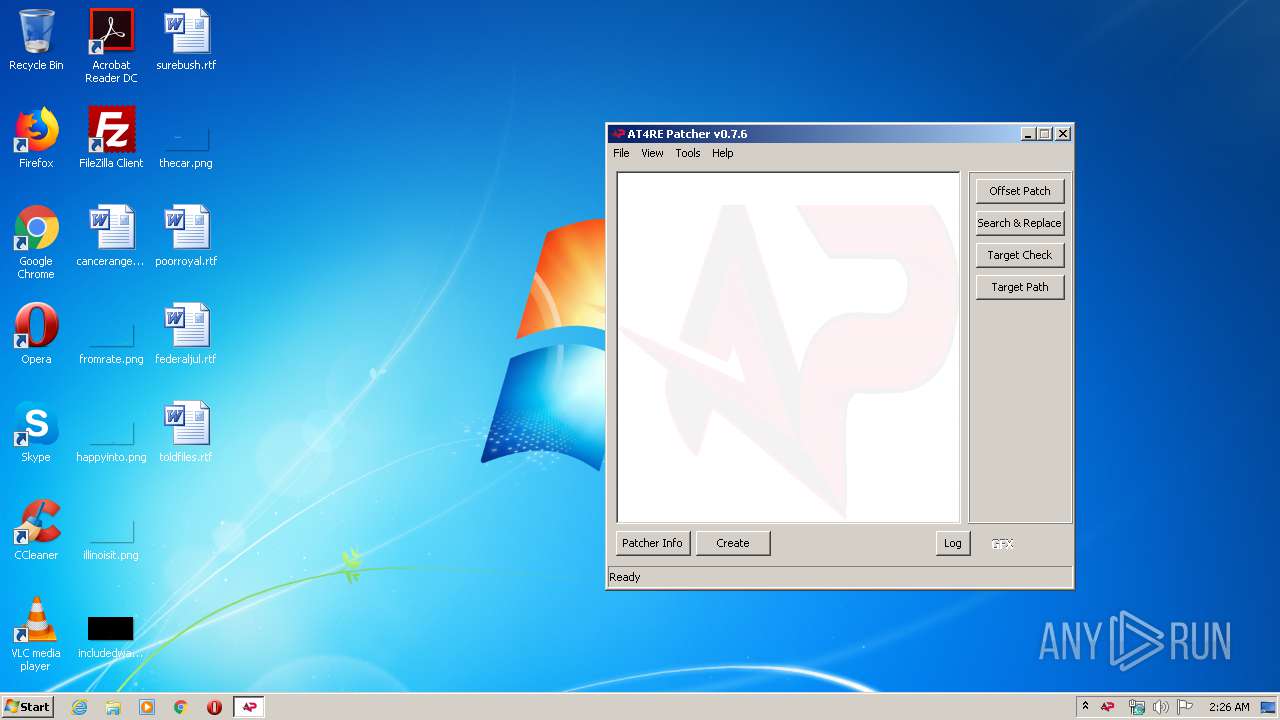Select the Firefox desktop icon
This screenshot has width=1280, height=720.
36,139
